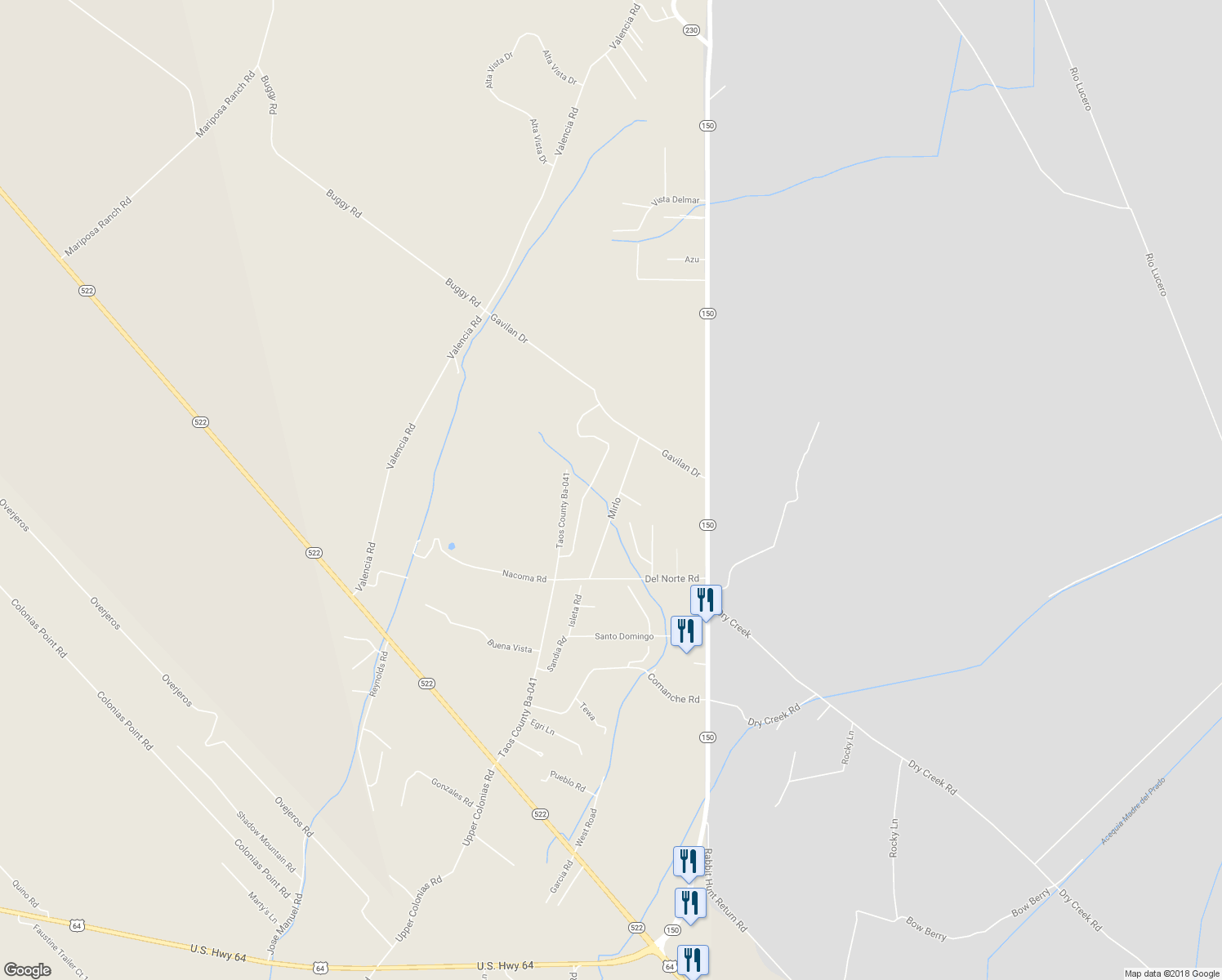This screenshot has width=1222, height=980.
Task: Click the Acequia Madre del Prado label
Action: click(x=1132, y=811)
